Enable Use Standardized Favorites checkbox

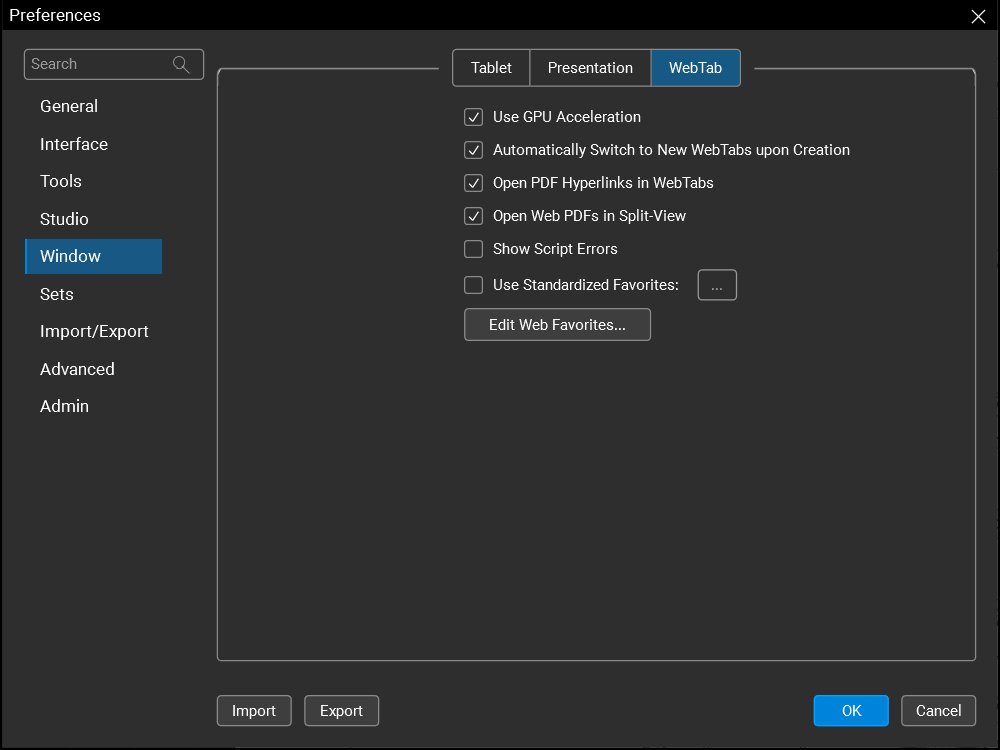click(x=474, y=285)
